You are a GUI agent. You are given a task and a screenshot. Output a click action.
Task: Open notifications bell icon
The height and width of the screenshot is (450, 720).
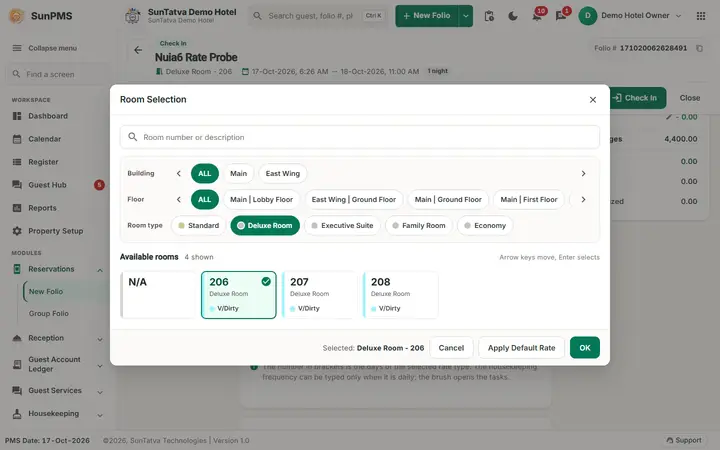click(x=537, y=16)
